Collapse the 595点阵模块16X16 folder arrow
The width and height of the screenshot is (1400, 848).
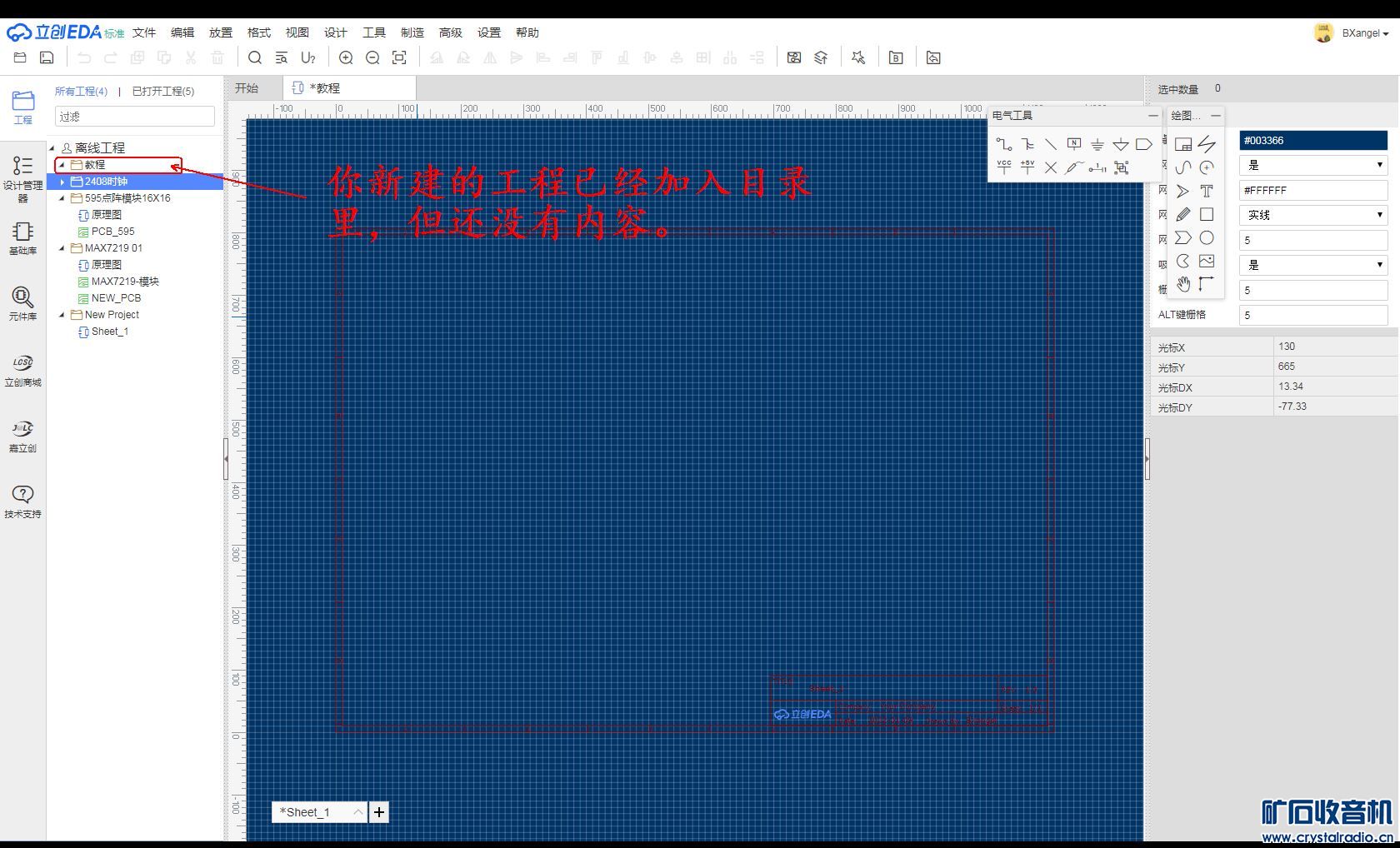click(62, 198)
